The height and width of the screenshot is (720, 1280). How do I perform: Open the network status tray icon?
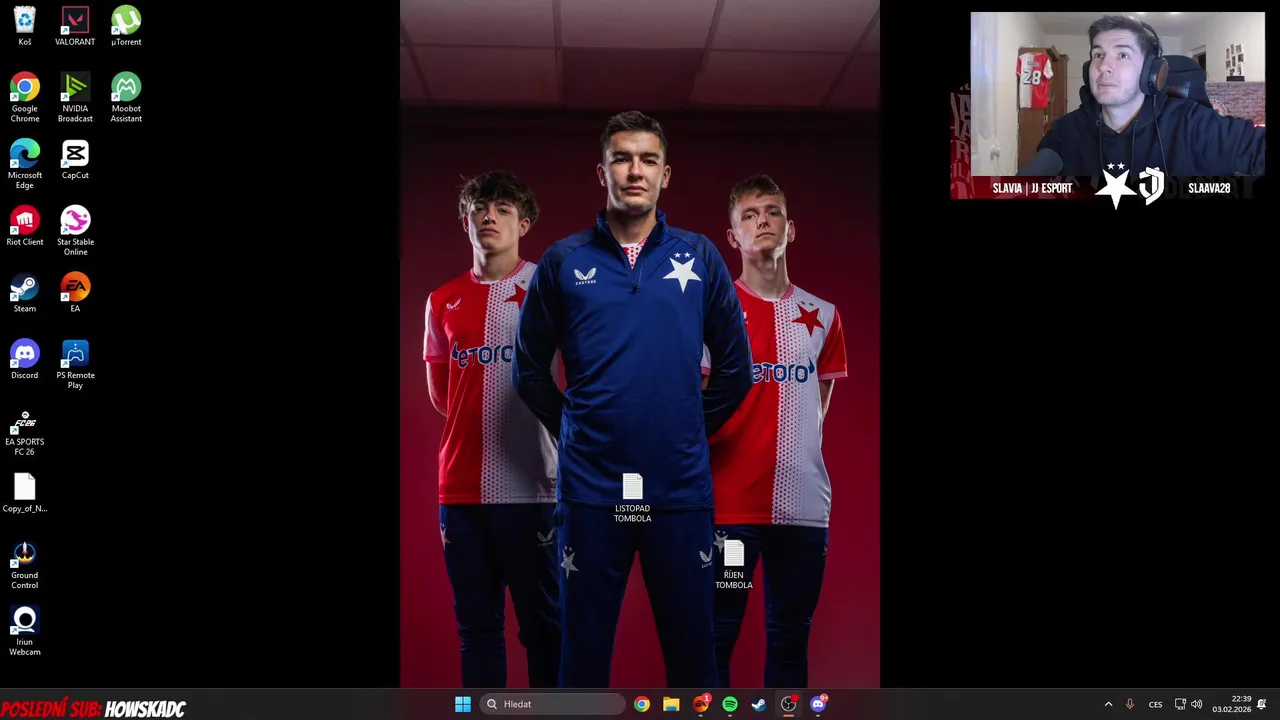(1180, 704)
